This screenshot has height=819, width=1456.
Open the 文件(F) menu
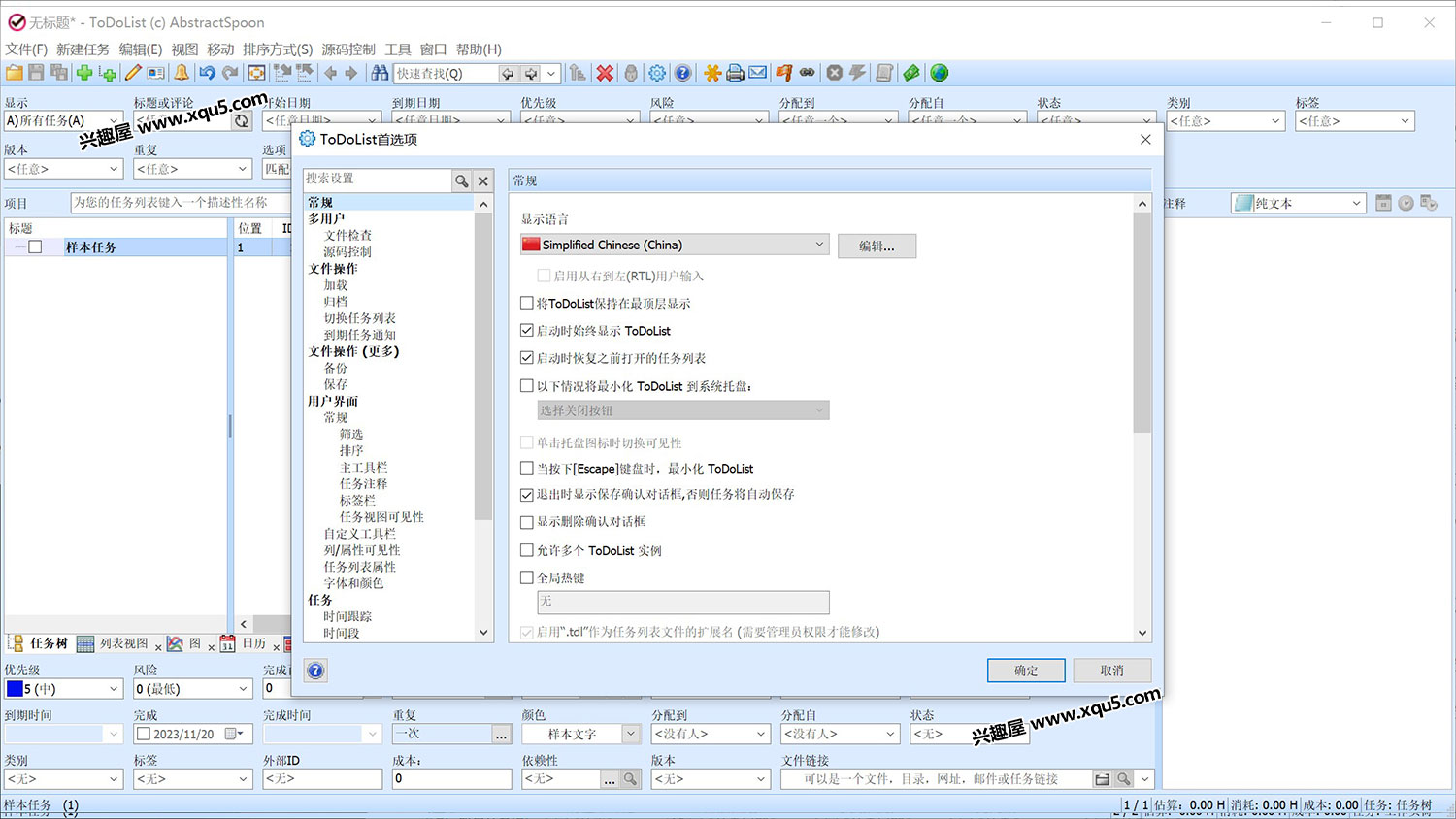coord(26,49)
